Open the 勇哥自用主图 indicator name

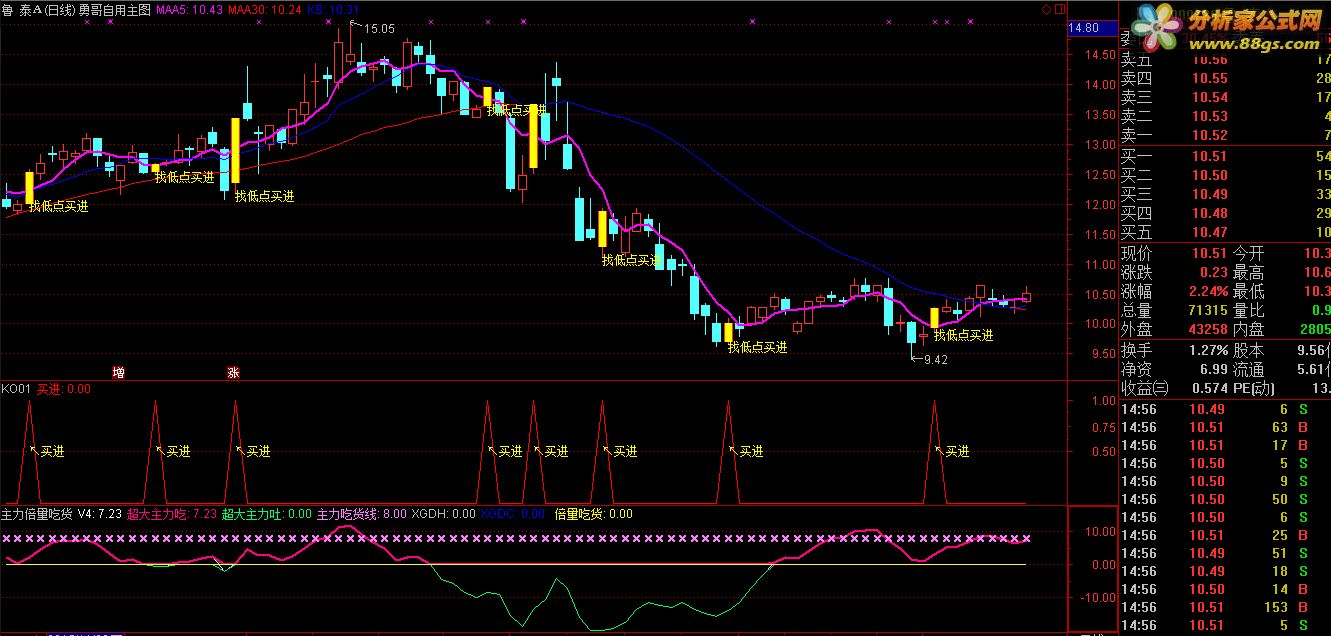tap(115, 8)
